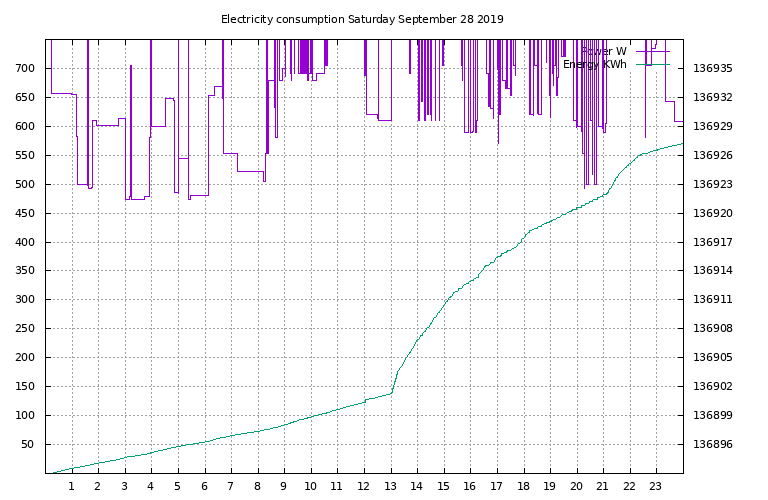Click right axis value 136899
The image size is (768, 500).
(713, 415)
